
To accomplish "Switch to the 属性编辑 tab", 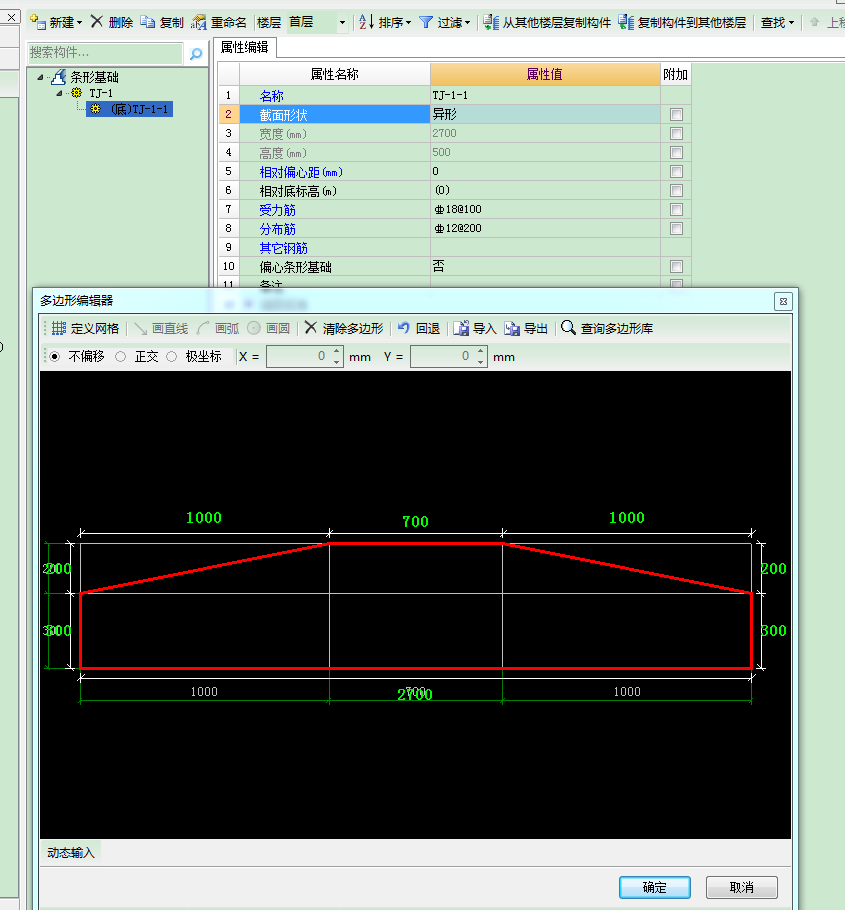I will 244,48.
